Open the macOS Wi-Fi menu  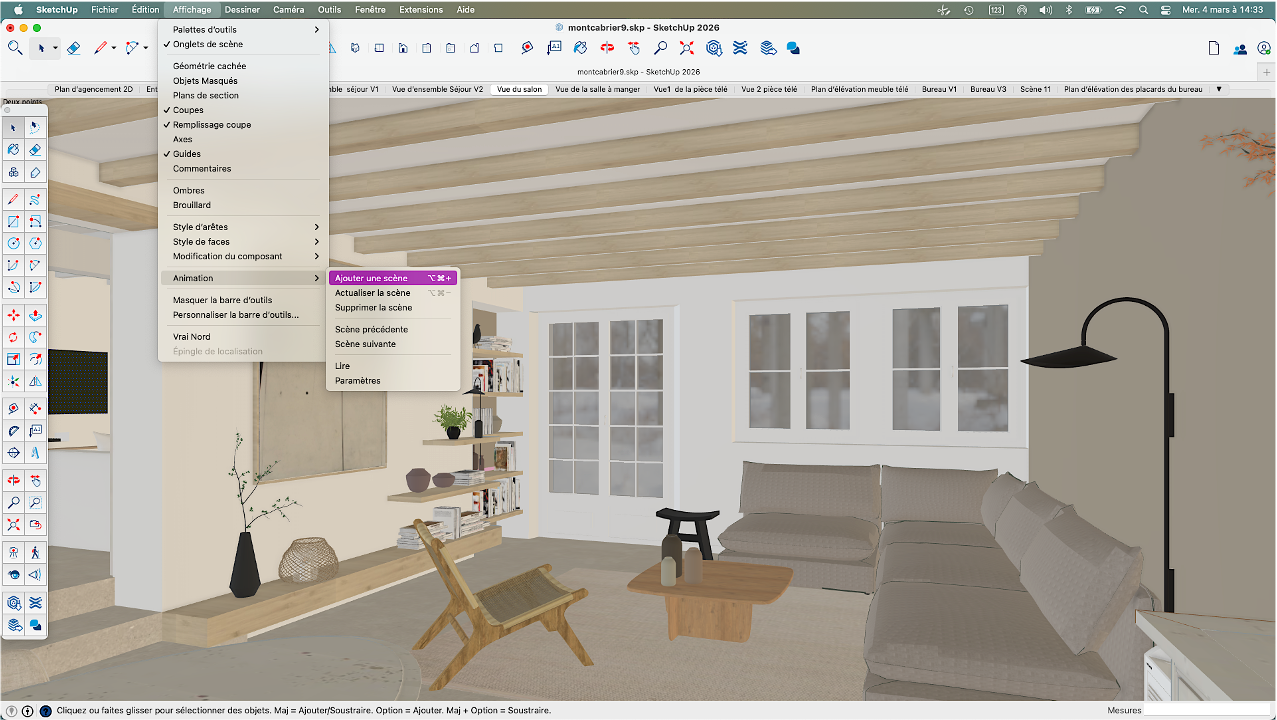click(1120, 9)
